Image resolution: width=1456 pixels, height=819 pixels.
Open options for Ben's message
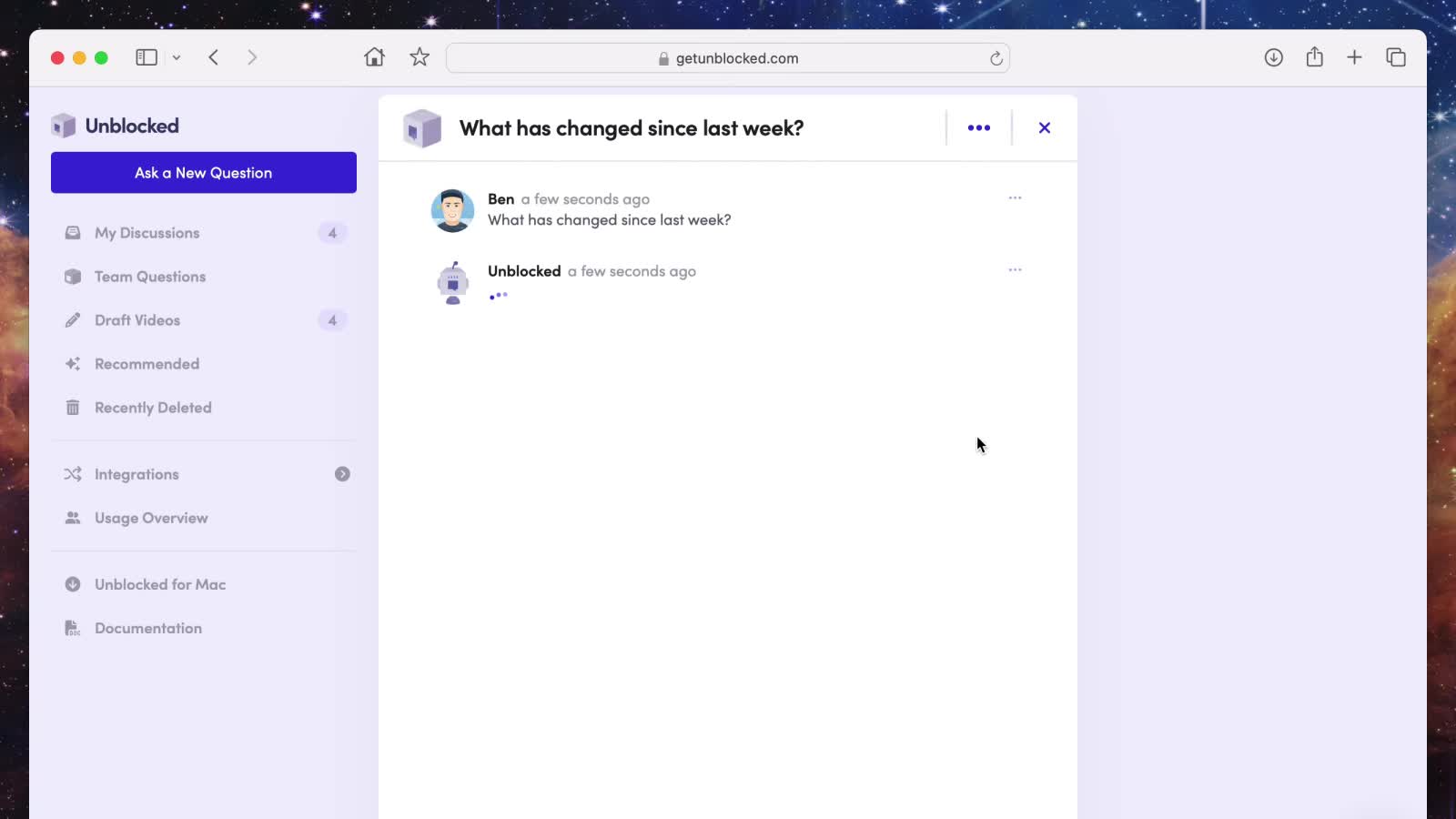click(1015, 197)
